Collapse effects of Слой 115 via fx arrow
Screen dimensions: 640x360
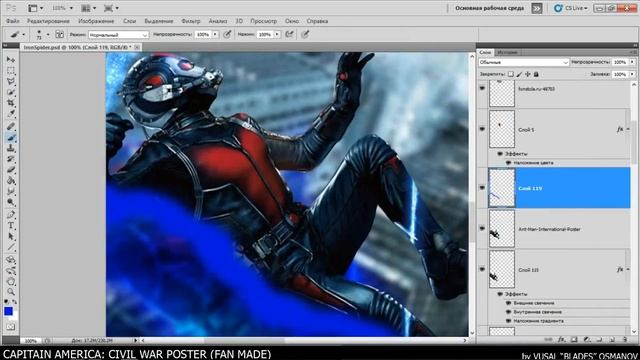(x=628, y=269)
